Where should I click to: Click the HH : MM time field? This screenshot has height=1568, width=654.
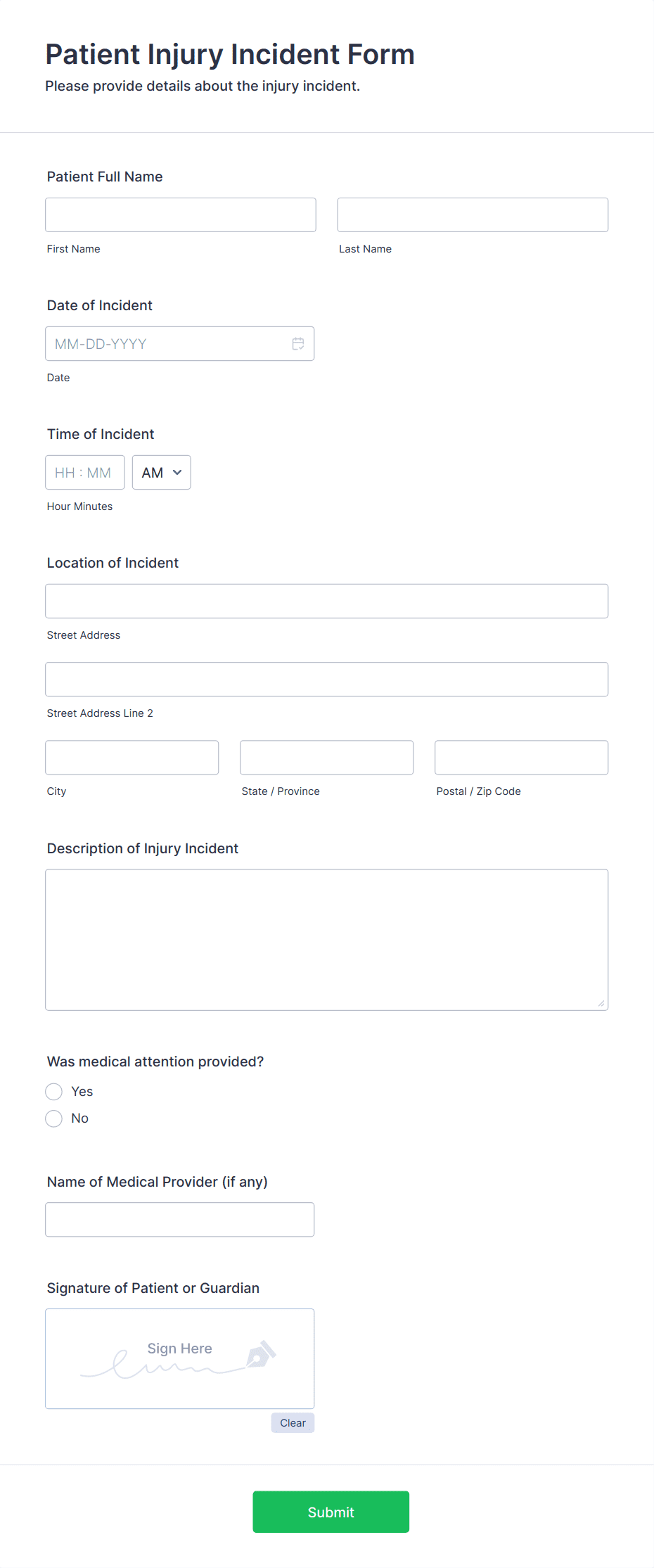[x=85, y=473]
